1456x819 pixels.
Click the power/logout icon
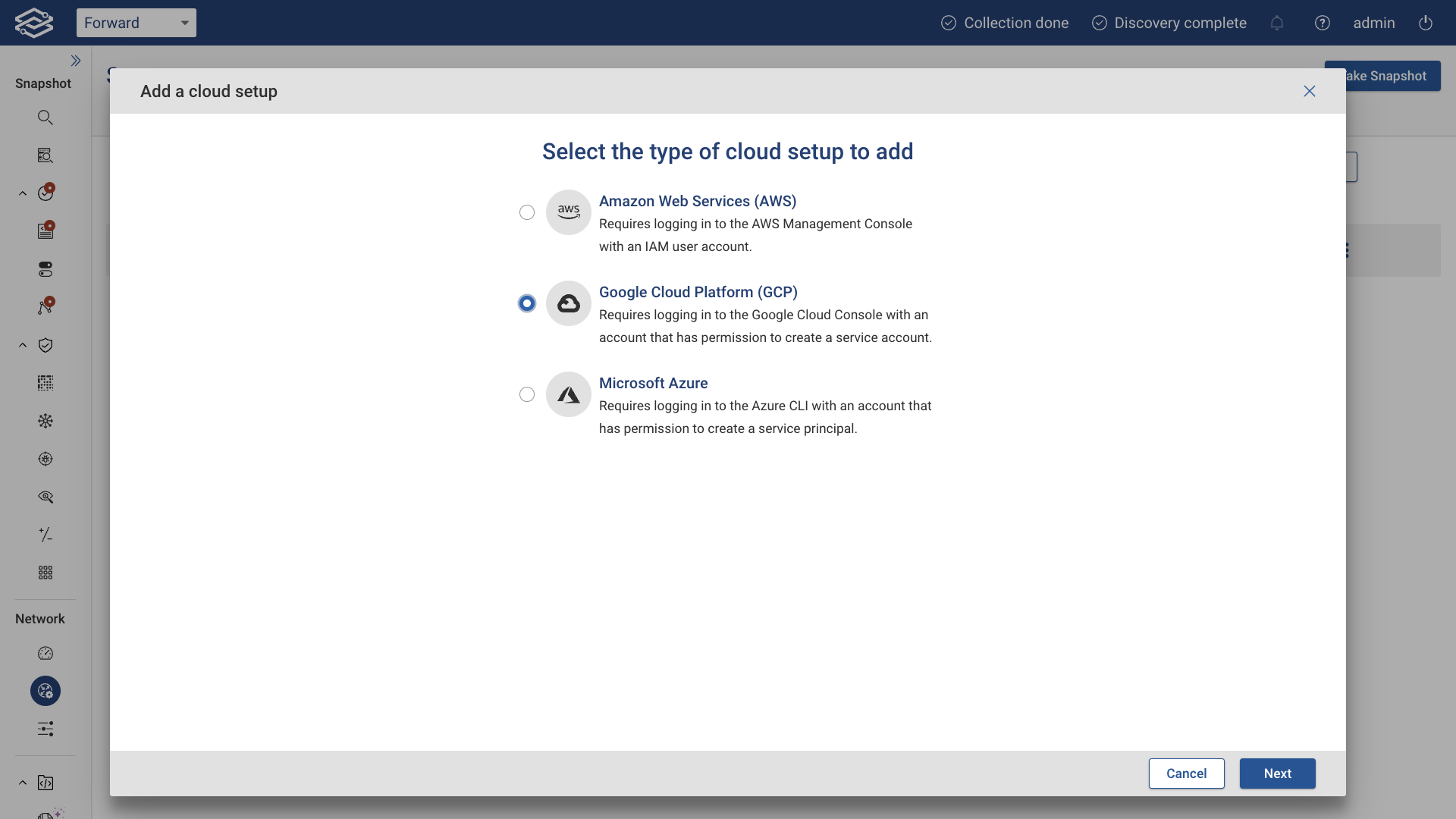(x=1425, y=23)
